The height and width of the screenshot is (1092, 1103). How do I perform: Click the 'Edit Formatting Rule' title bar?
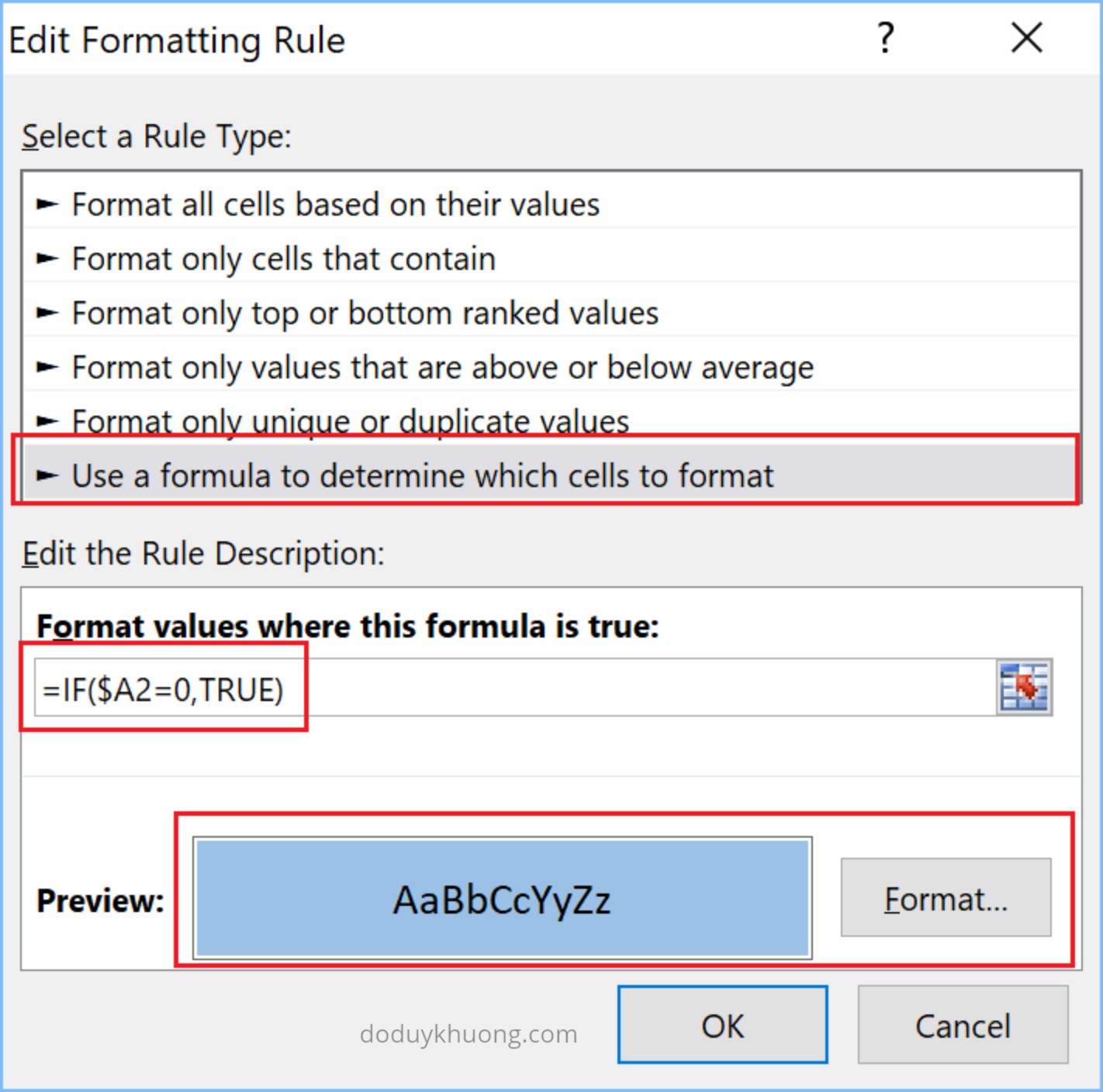pyautogui.click(x=177, y=40)
